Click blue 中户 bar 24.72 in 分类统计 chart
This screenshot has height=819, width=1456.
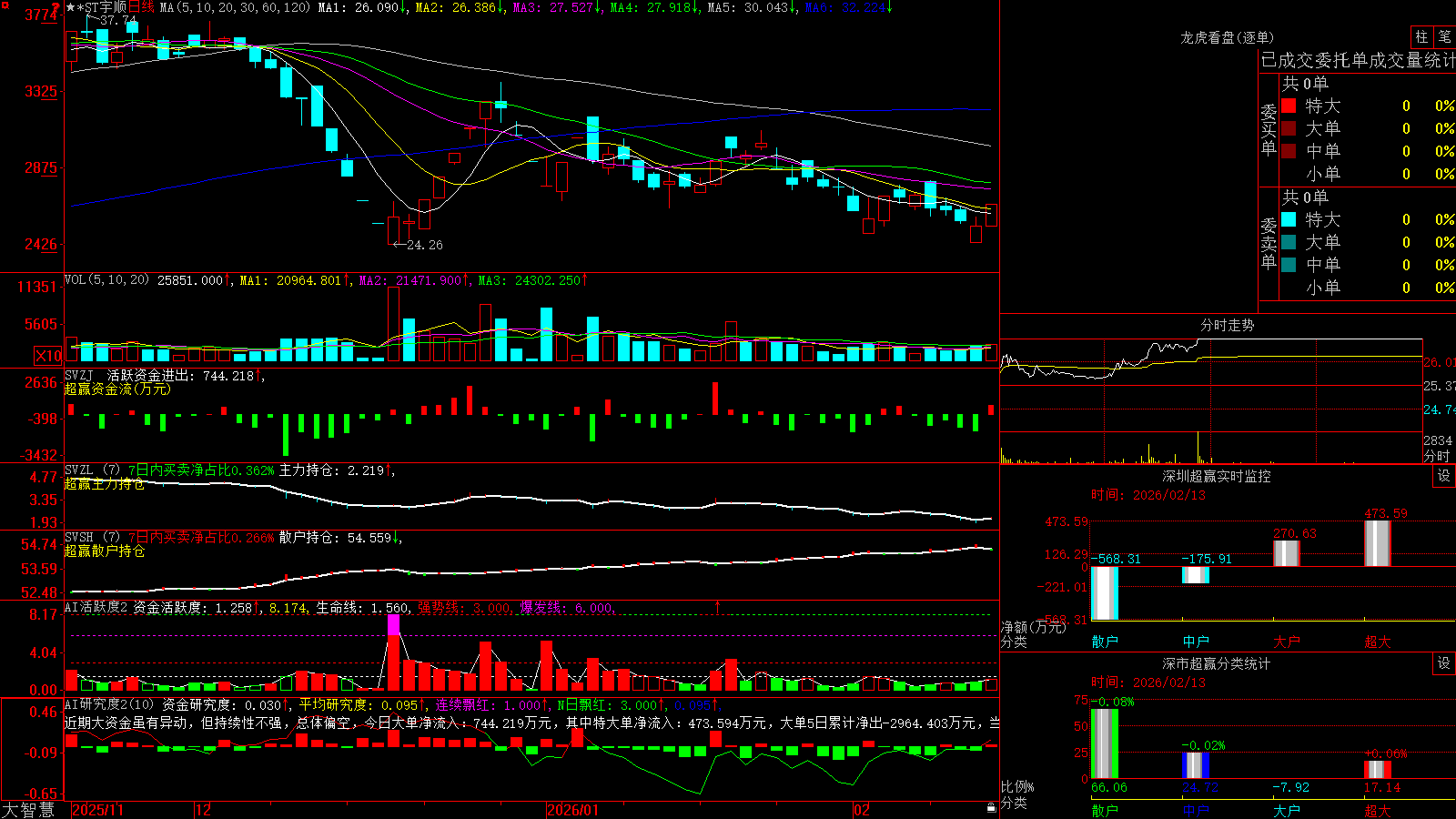click(1196, 765)
